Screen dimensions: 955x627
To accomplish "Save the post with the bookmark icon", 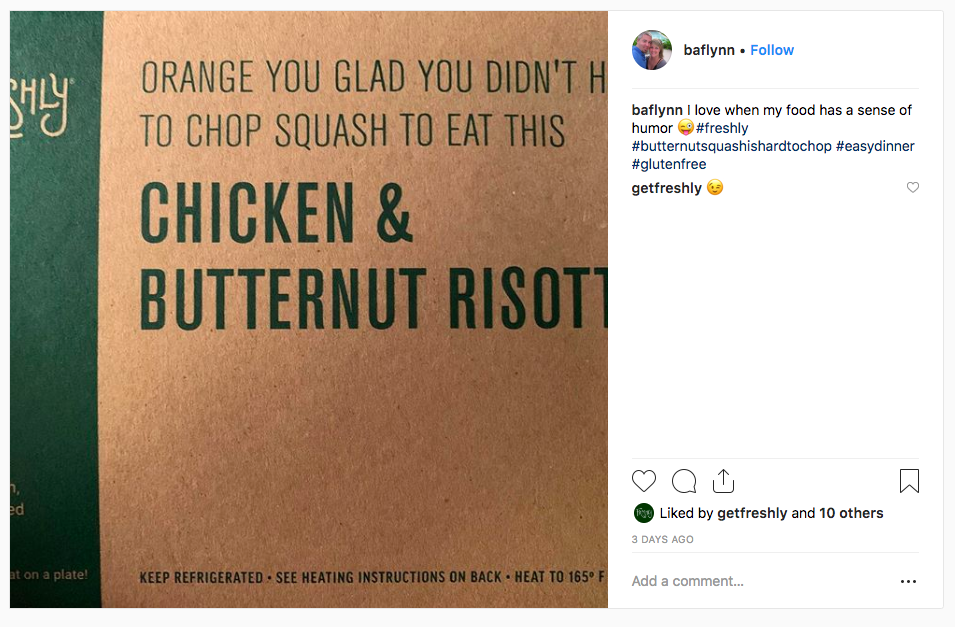I will (x=909, y=481).
